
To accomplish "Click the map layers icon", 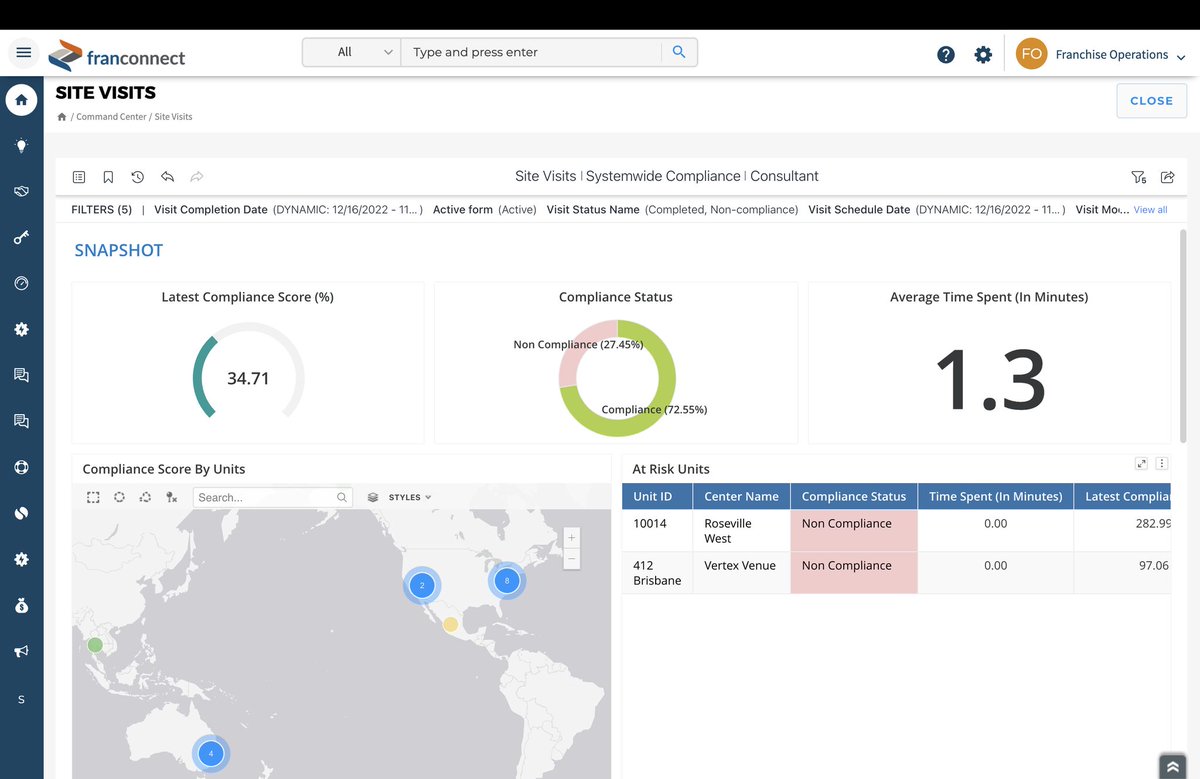I will (x=373, y=497).
